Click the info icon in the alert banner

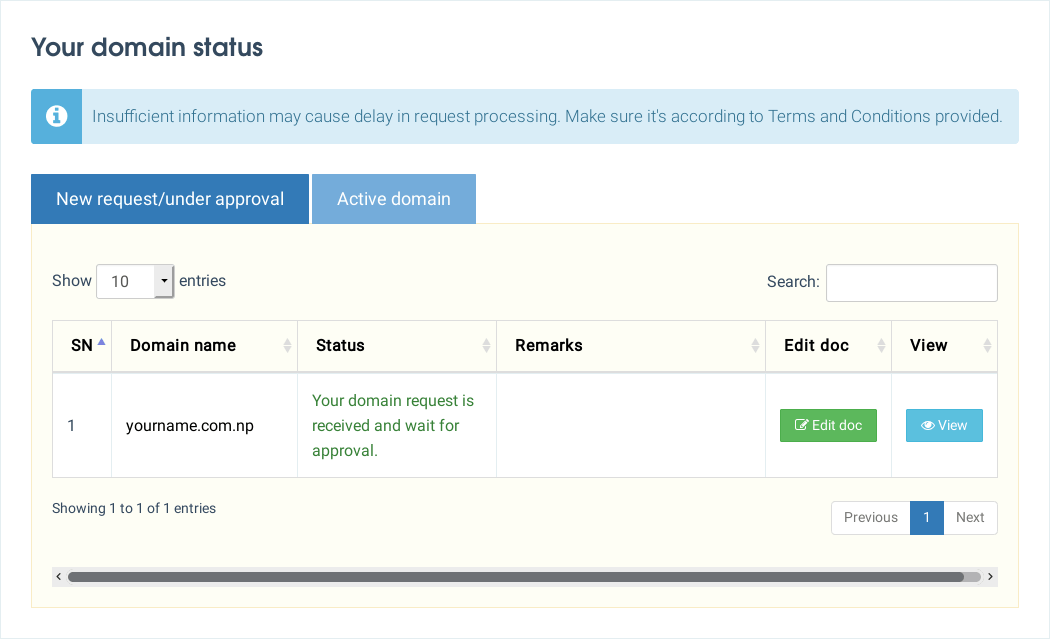point(57,116)
